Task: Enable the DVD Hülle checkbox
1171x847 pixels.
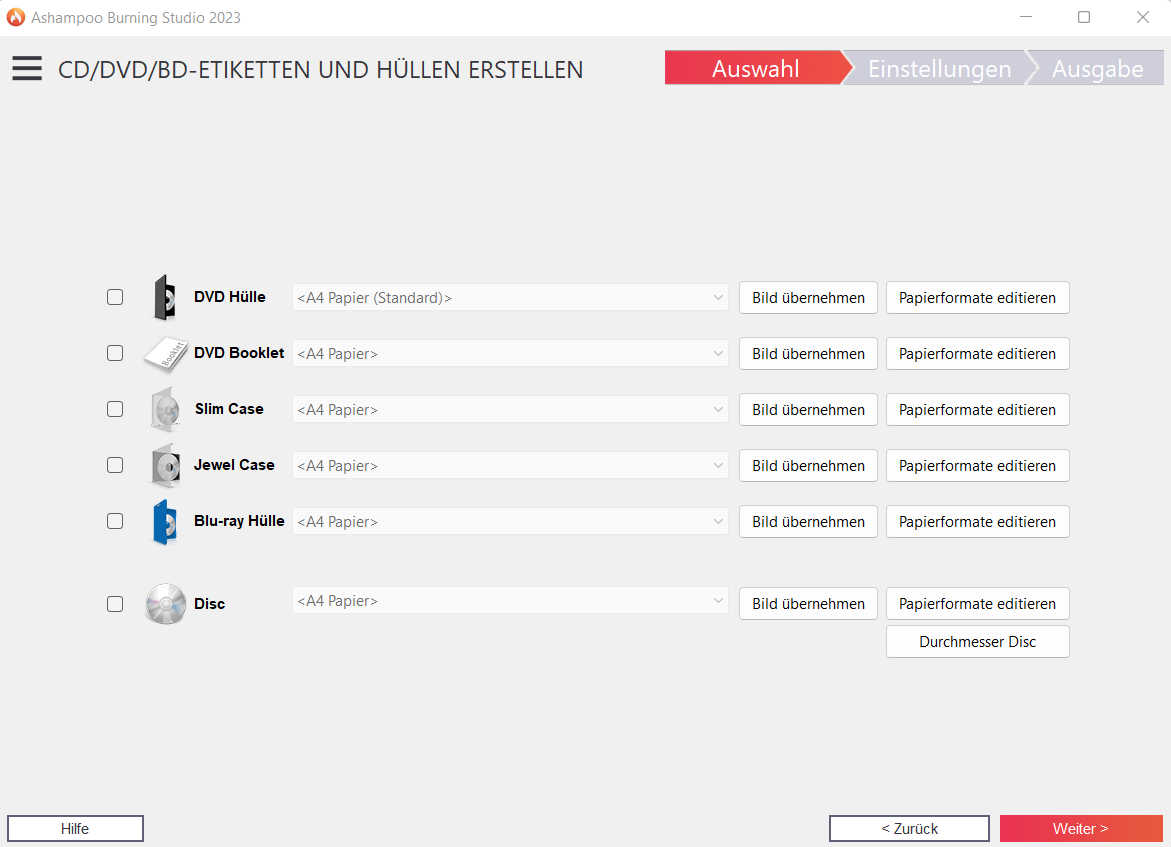Action: (115, 297)
